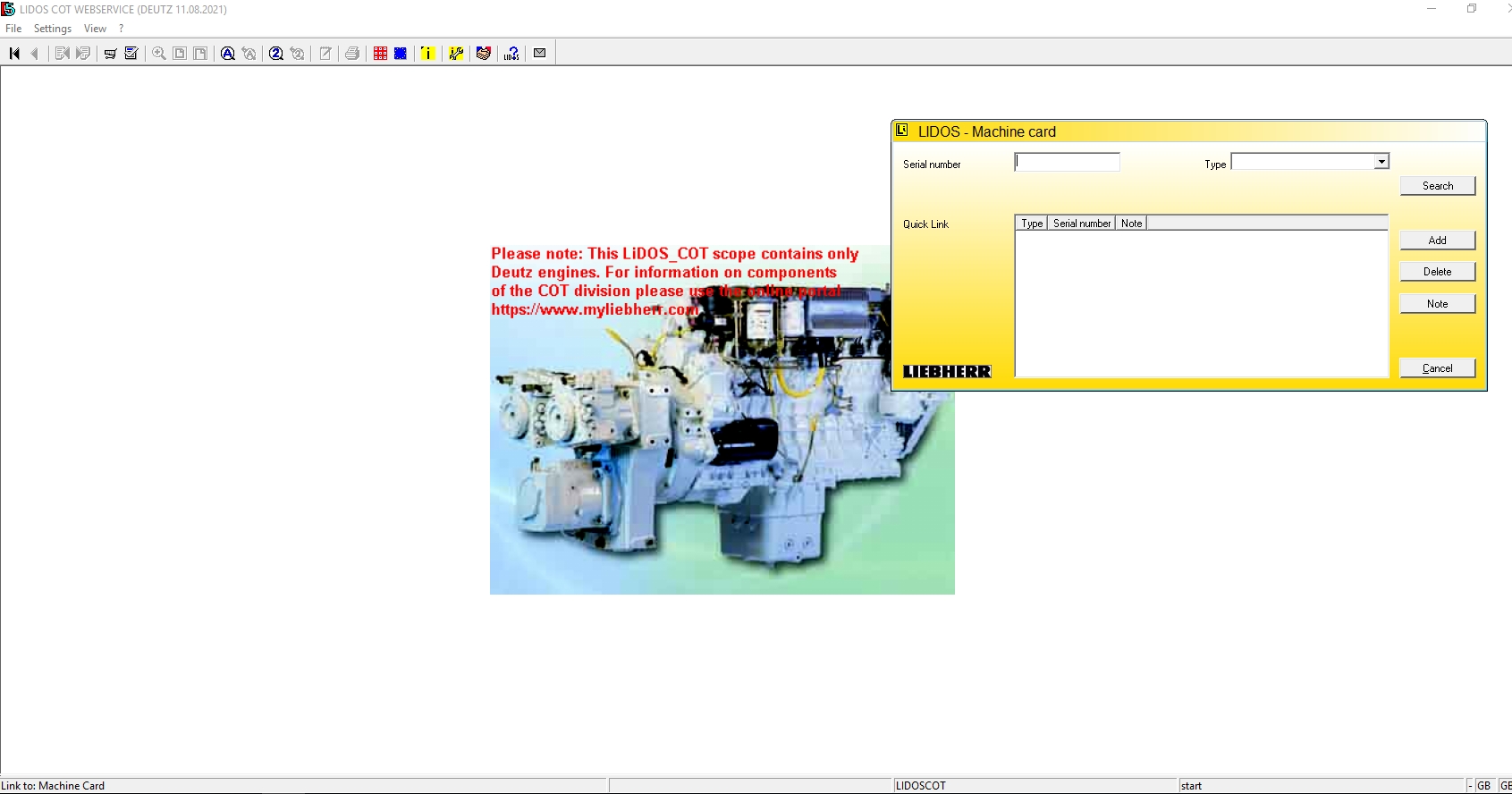Click the 'start' status bar entry

coord(1191,786)
